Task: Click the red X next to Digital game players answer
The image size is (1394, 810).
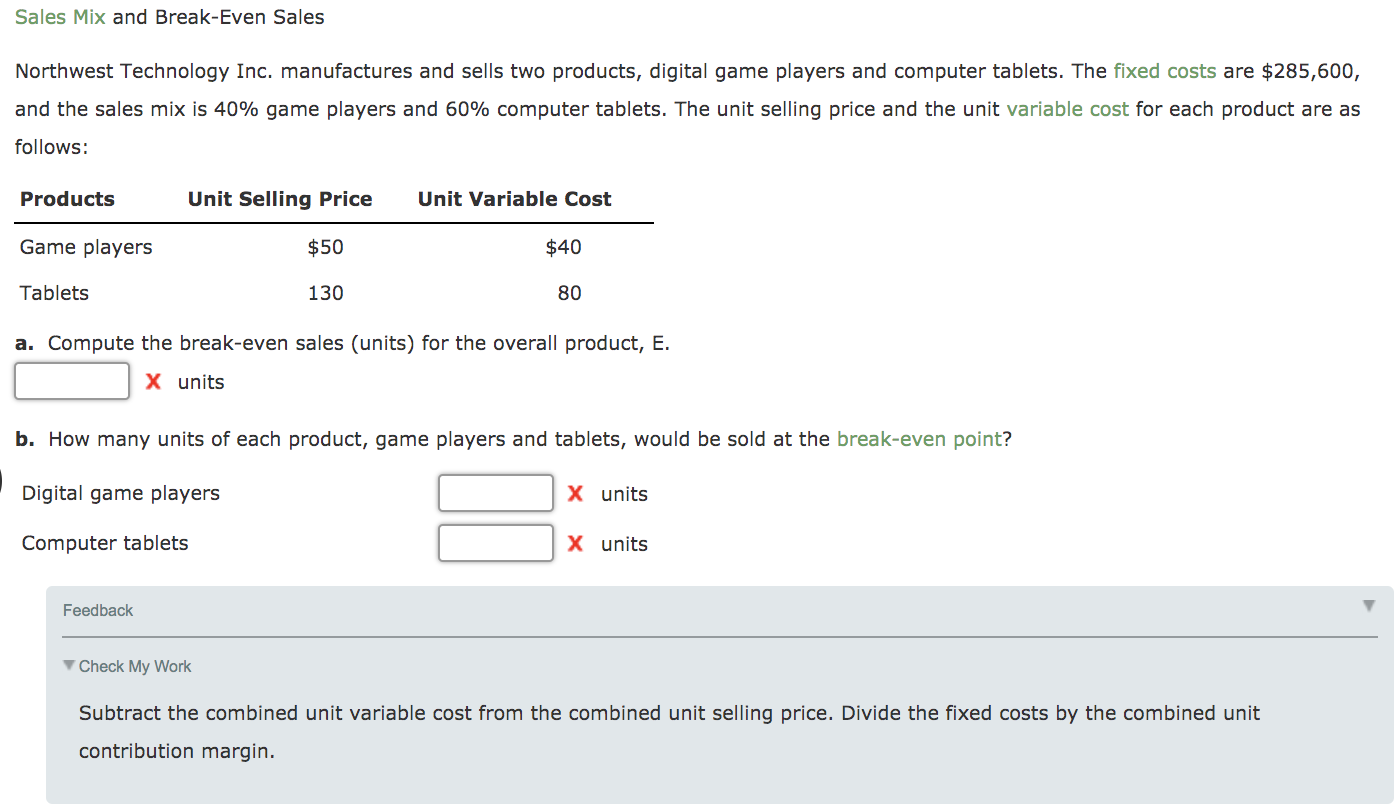Action: tap(576, 493)
